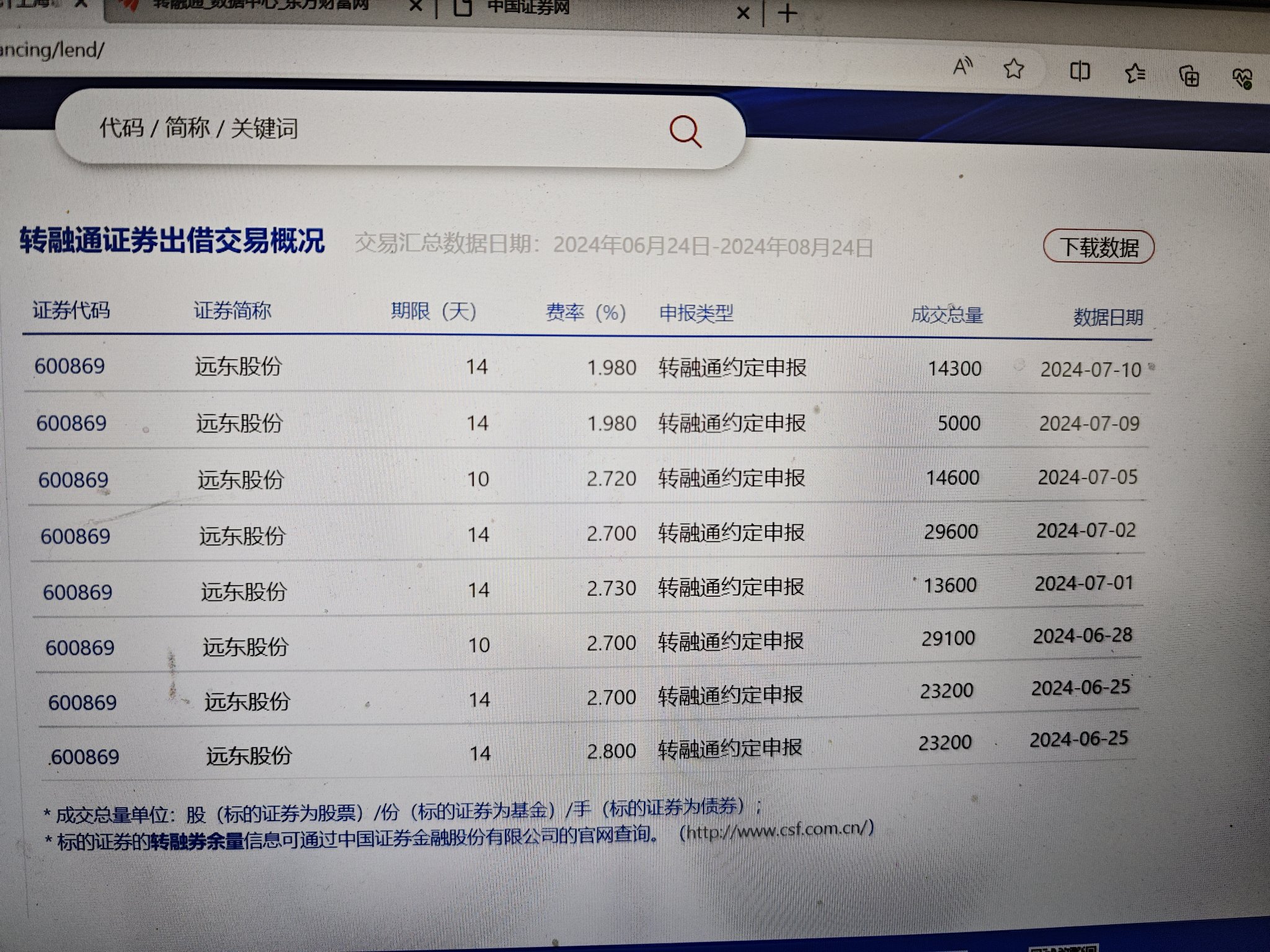This screenshot has width=1270, height=952.
Task: Click the 数据日期 column header
Action: [1108, 317]
